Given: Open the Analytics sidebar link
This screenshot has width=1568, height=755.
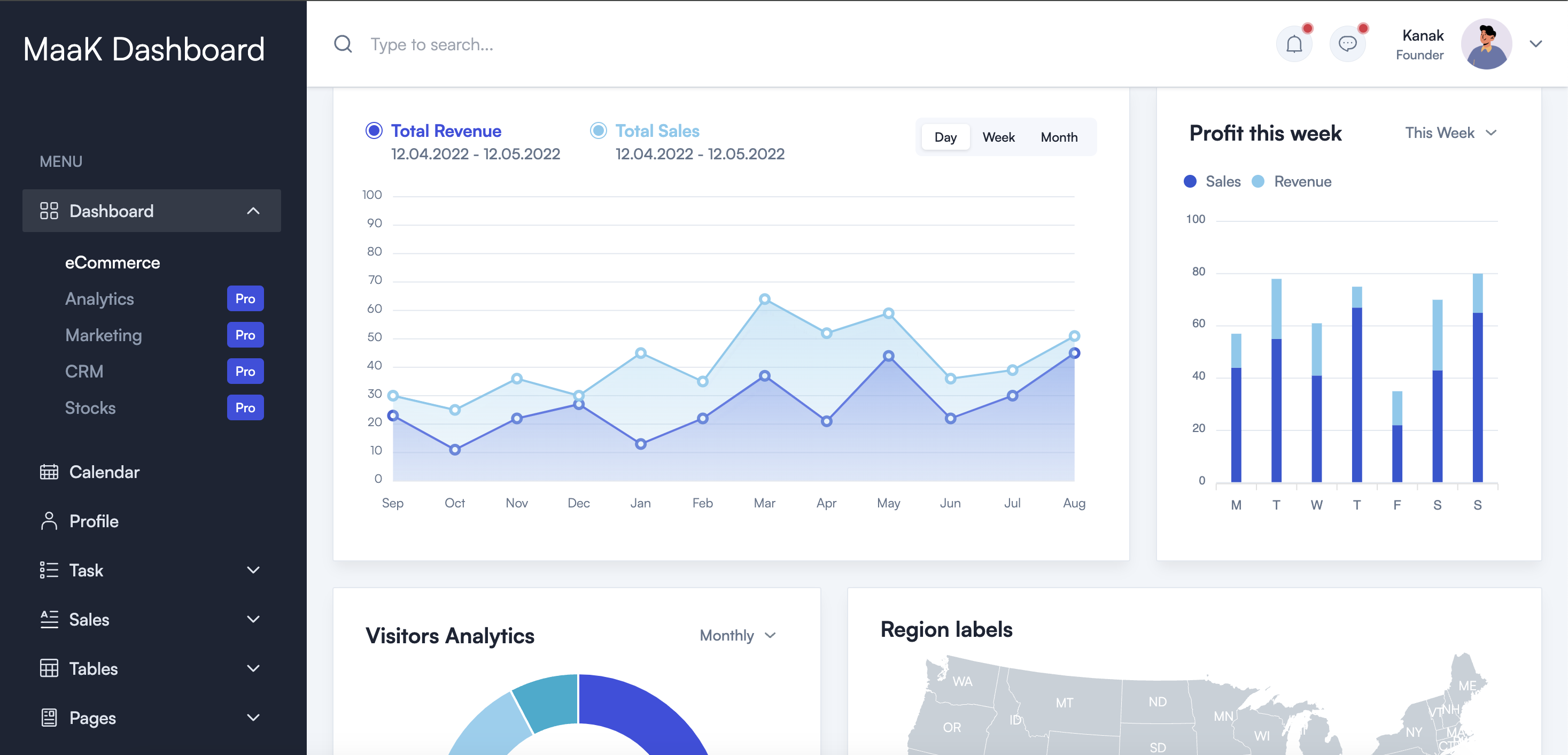Looking at the screenshot, I should click(x=99, y=299).
